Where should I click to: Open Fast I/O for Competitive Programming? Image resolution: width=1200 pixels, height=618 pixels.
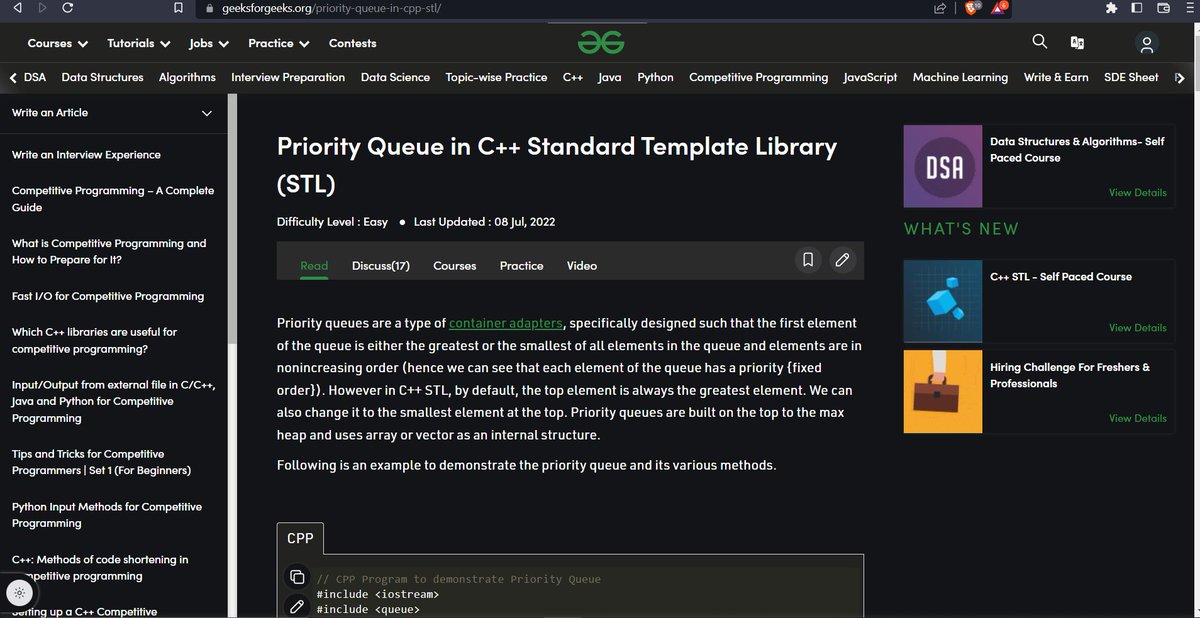pyautogui.click(x=108, y=296)
